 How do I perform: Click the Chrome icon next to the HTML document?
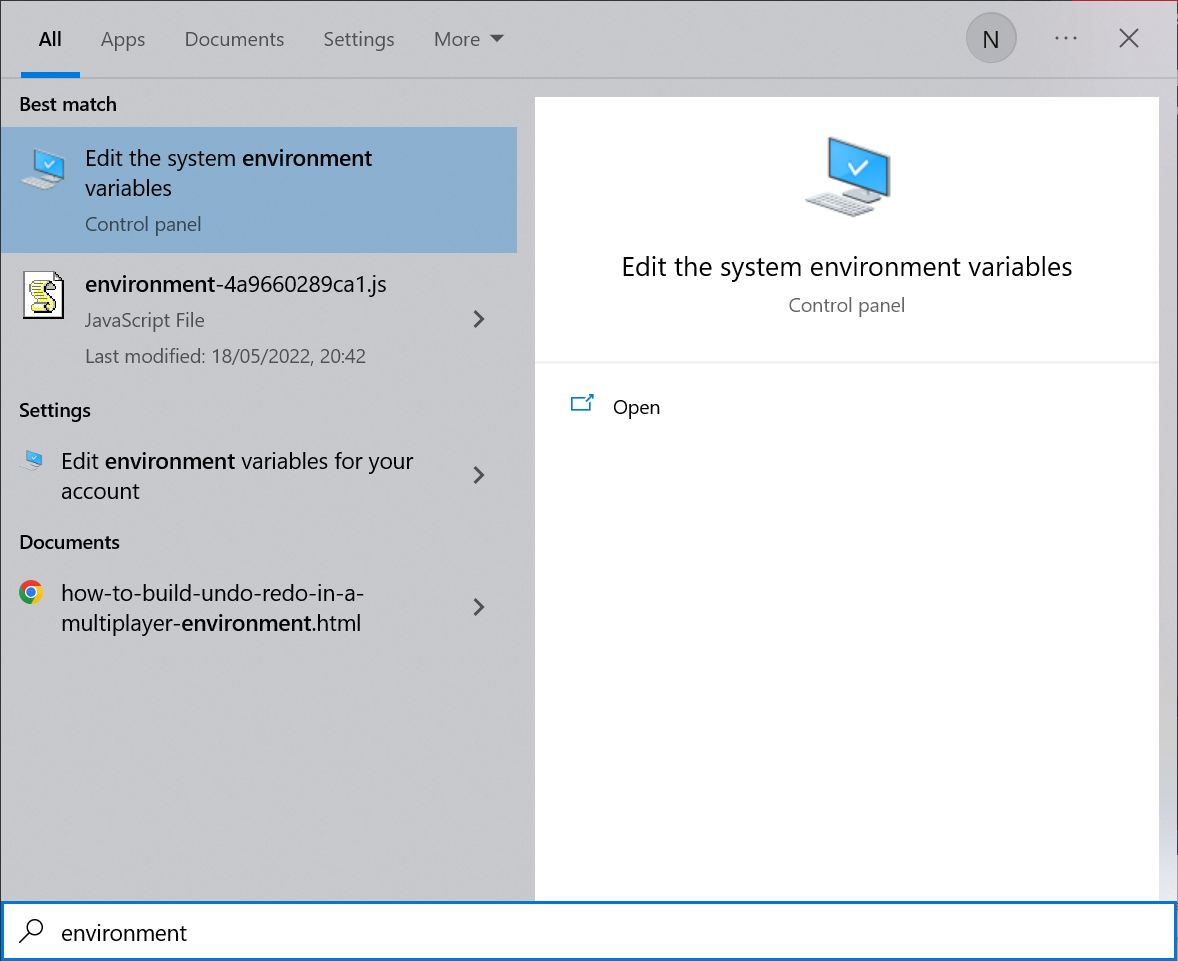pyautogui.click(x=31, y=593)
